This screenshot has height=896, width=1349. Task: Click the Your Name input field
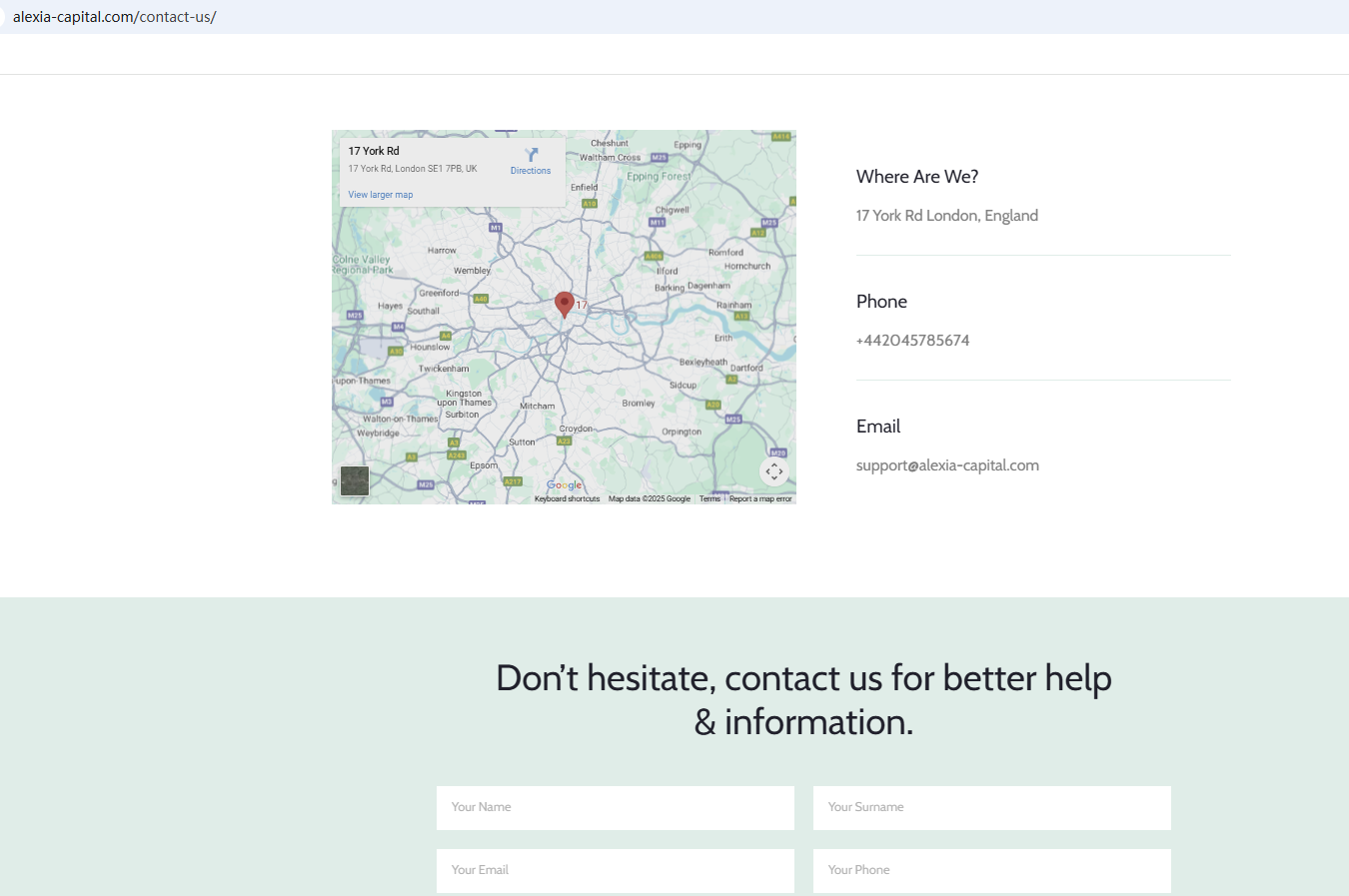(x=616, y=807)
